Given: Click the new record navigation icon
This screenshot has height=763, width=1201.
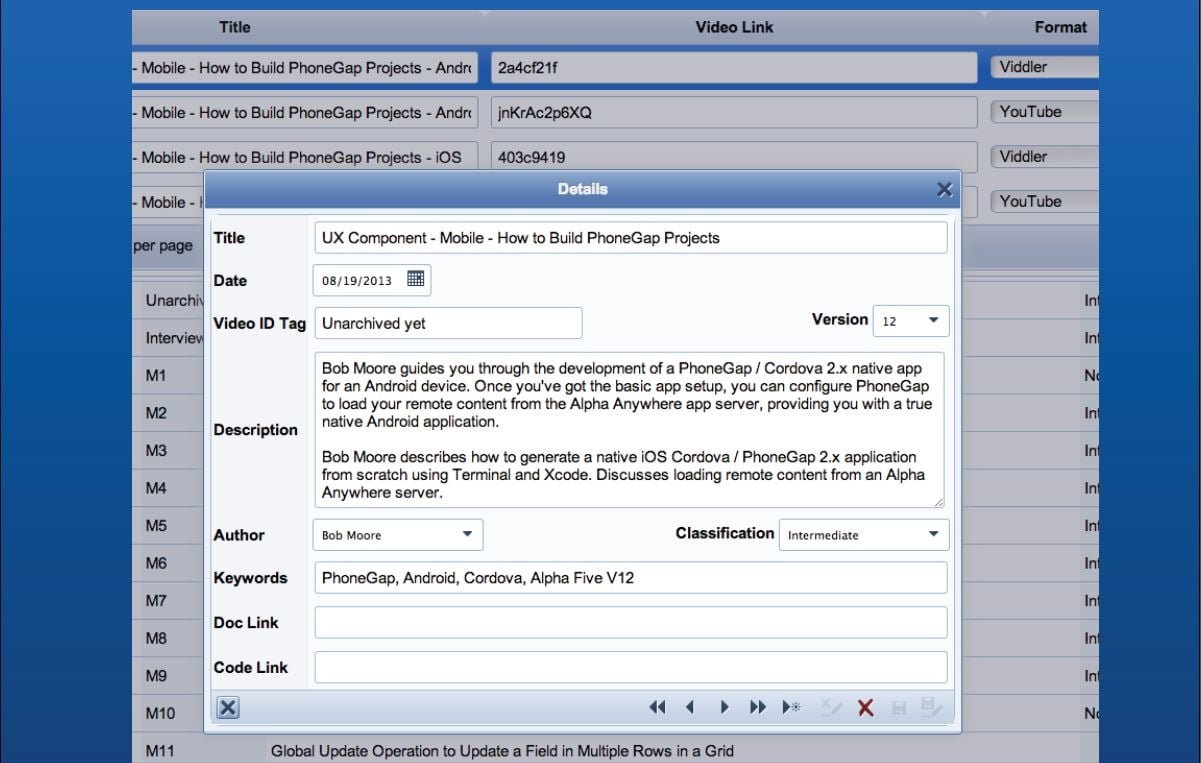Looking at the screenshot, I should tap(791, 708).
